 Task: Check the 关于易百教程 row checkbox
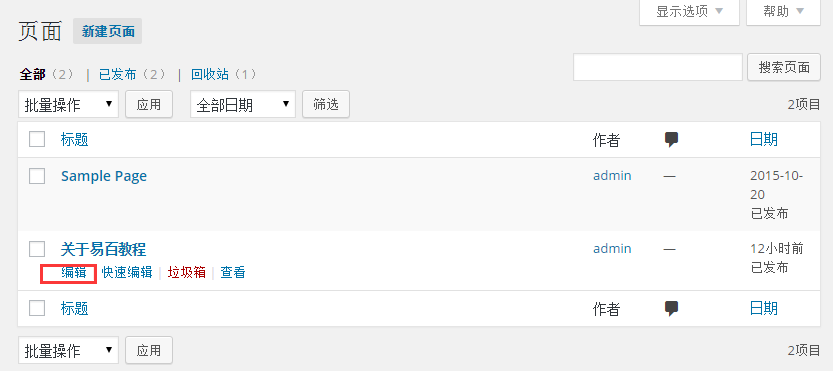(37, 249)
